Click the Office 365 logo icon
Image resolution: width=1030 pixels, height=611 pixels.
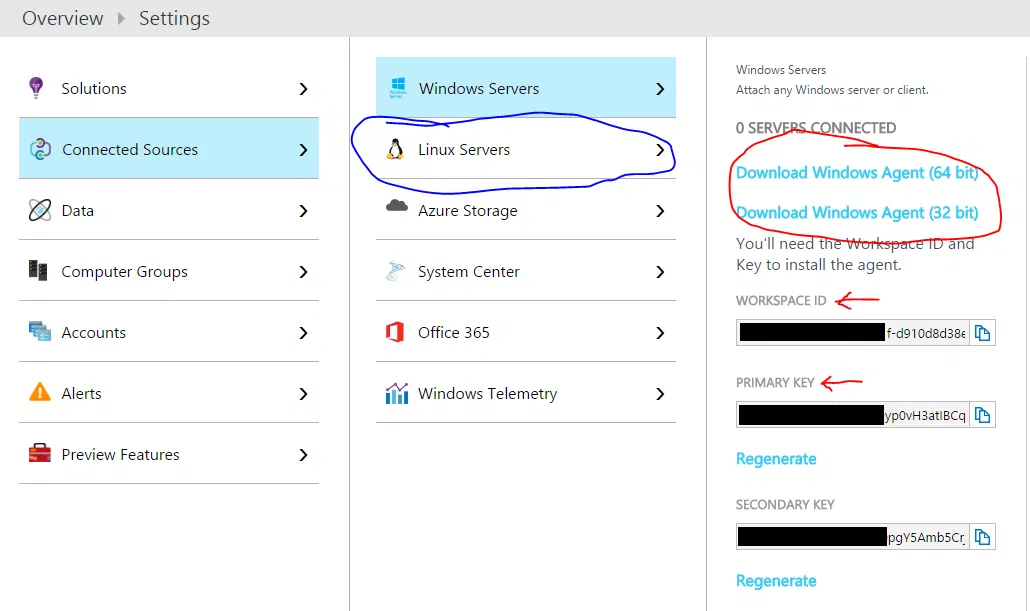[x=395, y=332]
